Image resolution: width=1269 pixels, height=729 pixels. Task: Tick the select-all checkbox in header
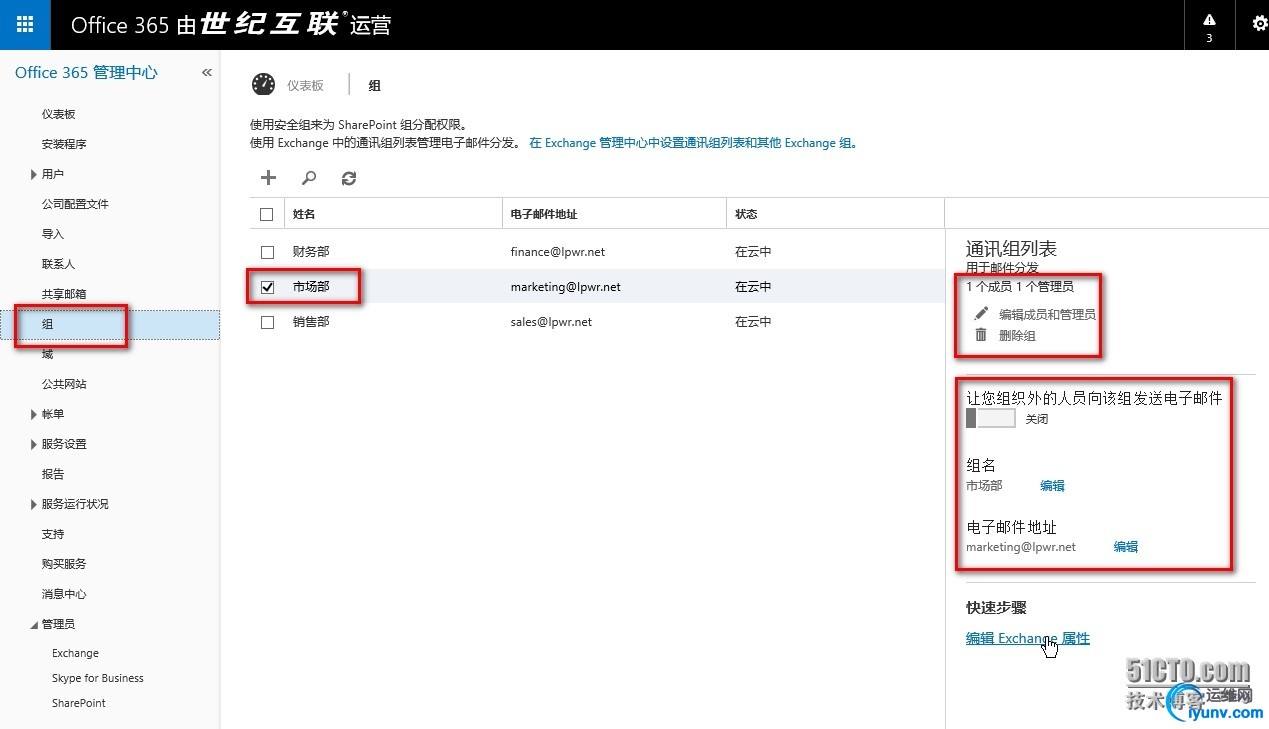[266, 214]
